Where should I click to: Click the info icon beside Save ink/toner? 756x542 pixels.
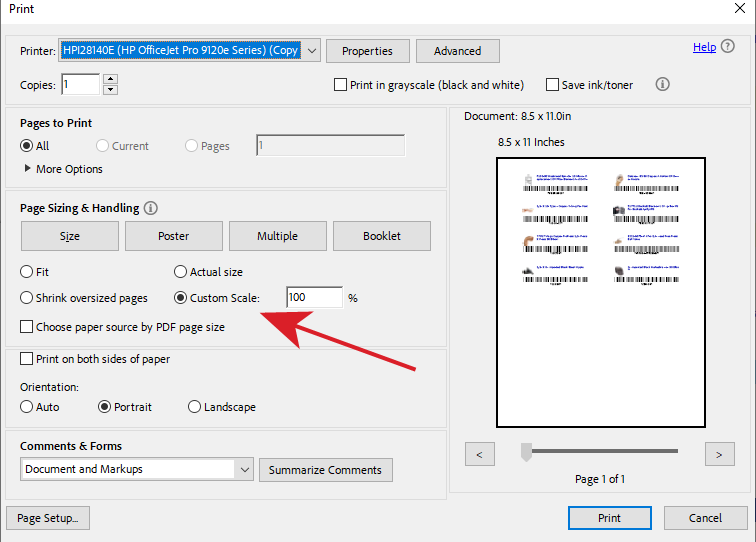point(662,85)
